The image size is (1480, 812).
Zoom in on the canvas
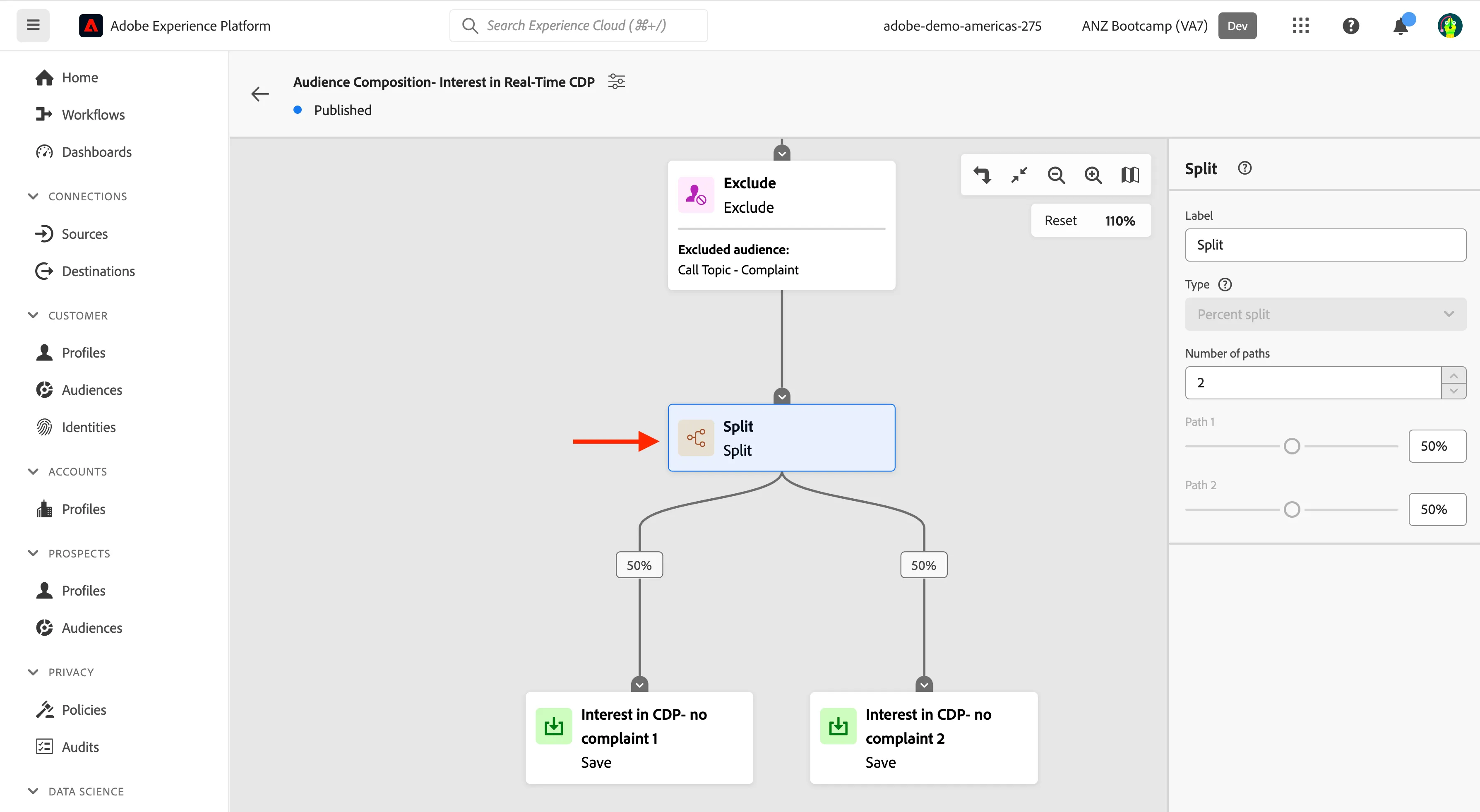[1093, 175]
